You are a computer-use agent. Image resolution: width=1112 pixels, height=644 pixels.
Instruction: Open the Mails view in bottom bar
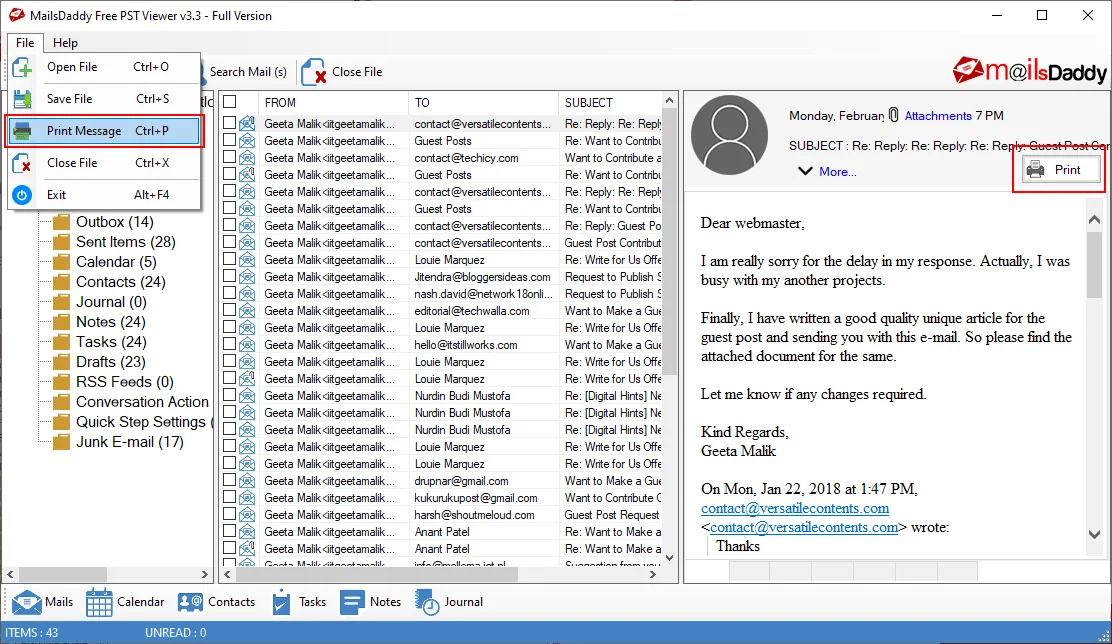point(44,602)
